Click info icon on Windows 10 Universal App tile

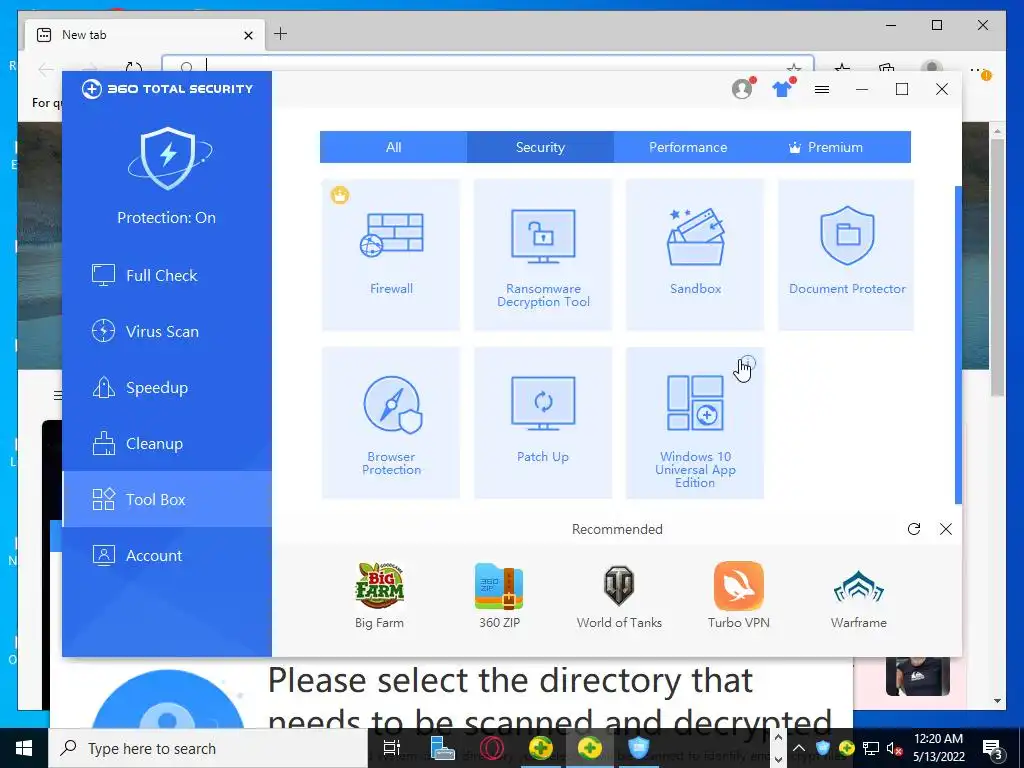pyautogui.click(x=748, y=362)
